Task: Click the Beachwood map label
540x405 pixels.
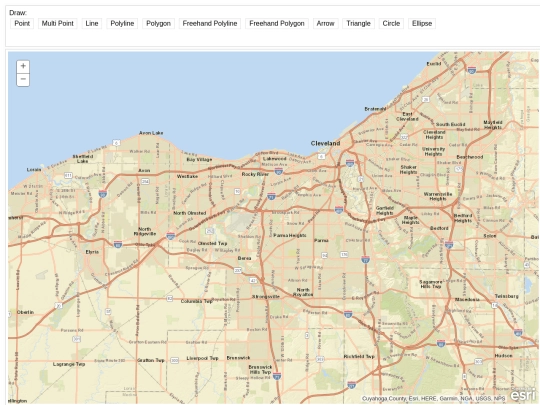Action: pyautogui.click(x=470, y=157)
